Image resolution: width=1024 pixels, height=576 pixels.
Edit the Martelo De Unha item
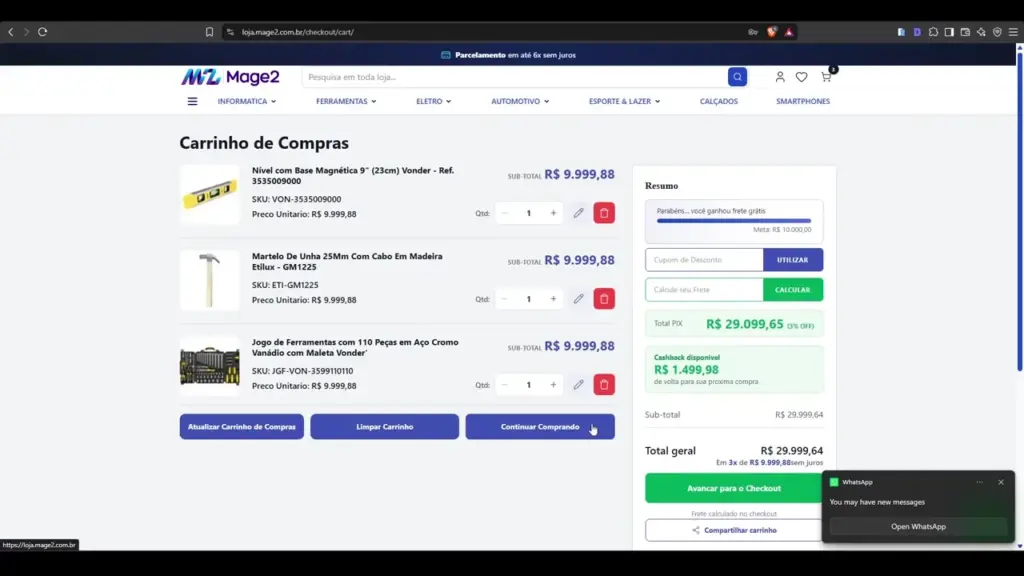click(578, 298)
